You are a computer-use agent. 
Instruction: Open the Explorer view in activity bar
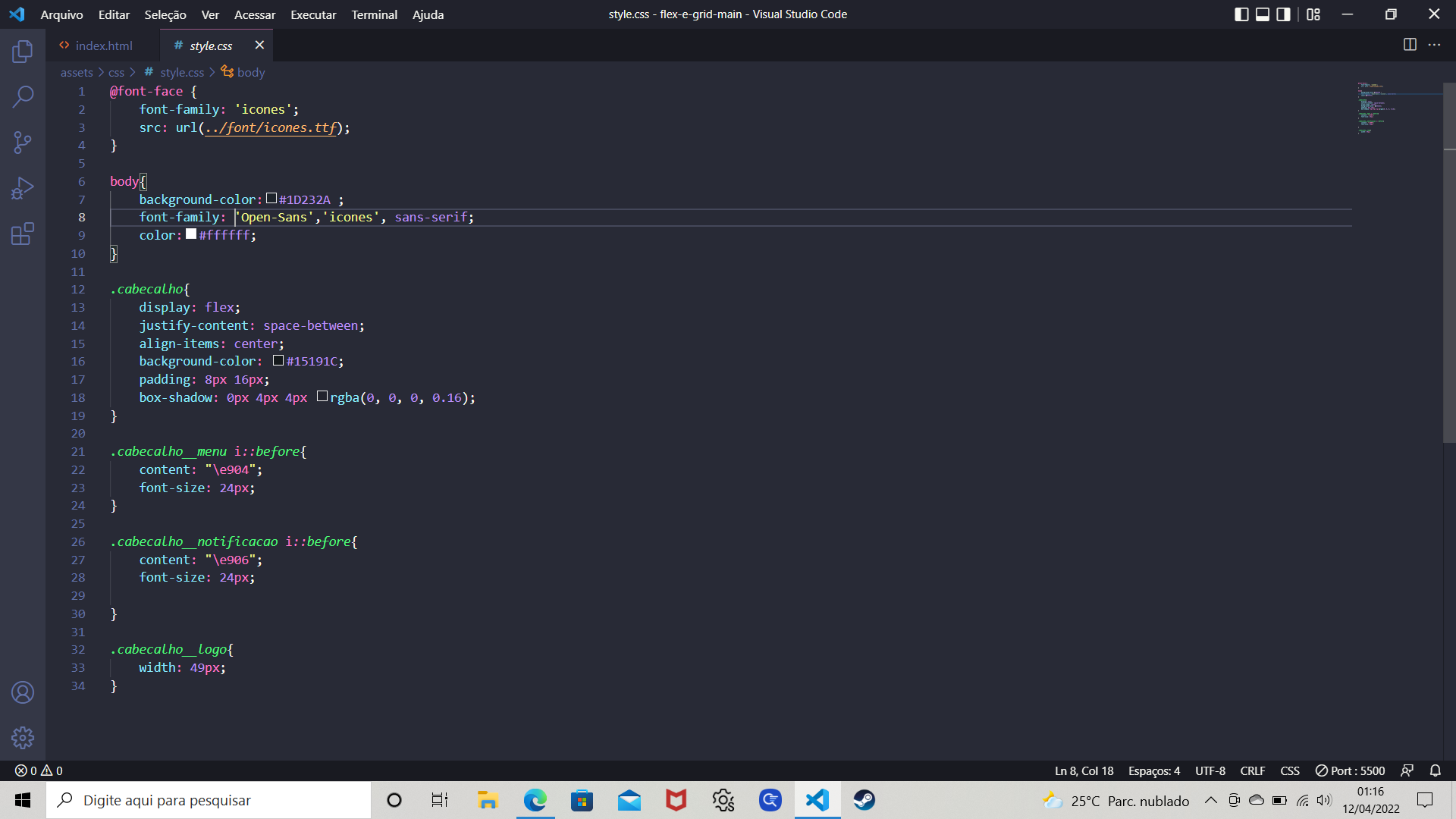[23, 52]
